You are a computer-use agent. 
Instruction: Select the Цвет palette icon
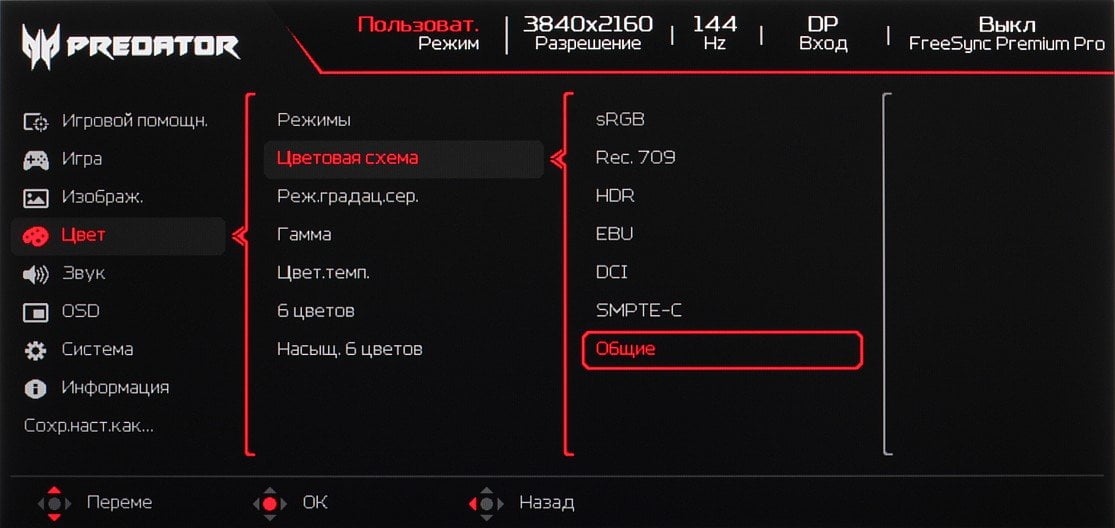[x=36, y=237]
